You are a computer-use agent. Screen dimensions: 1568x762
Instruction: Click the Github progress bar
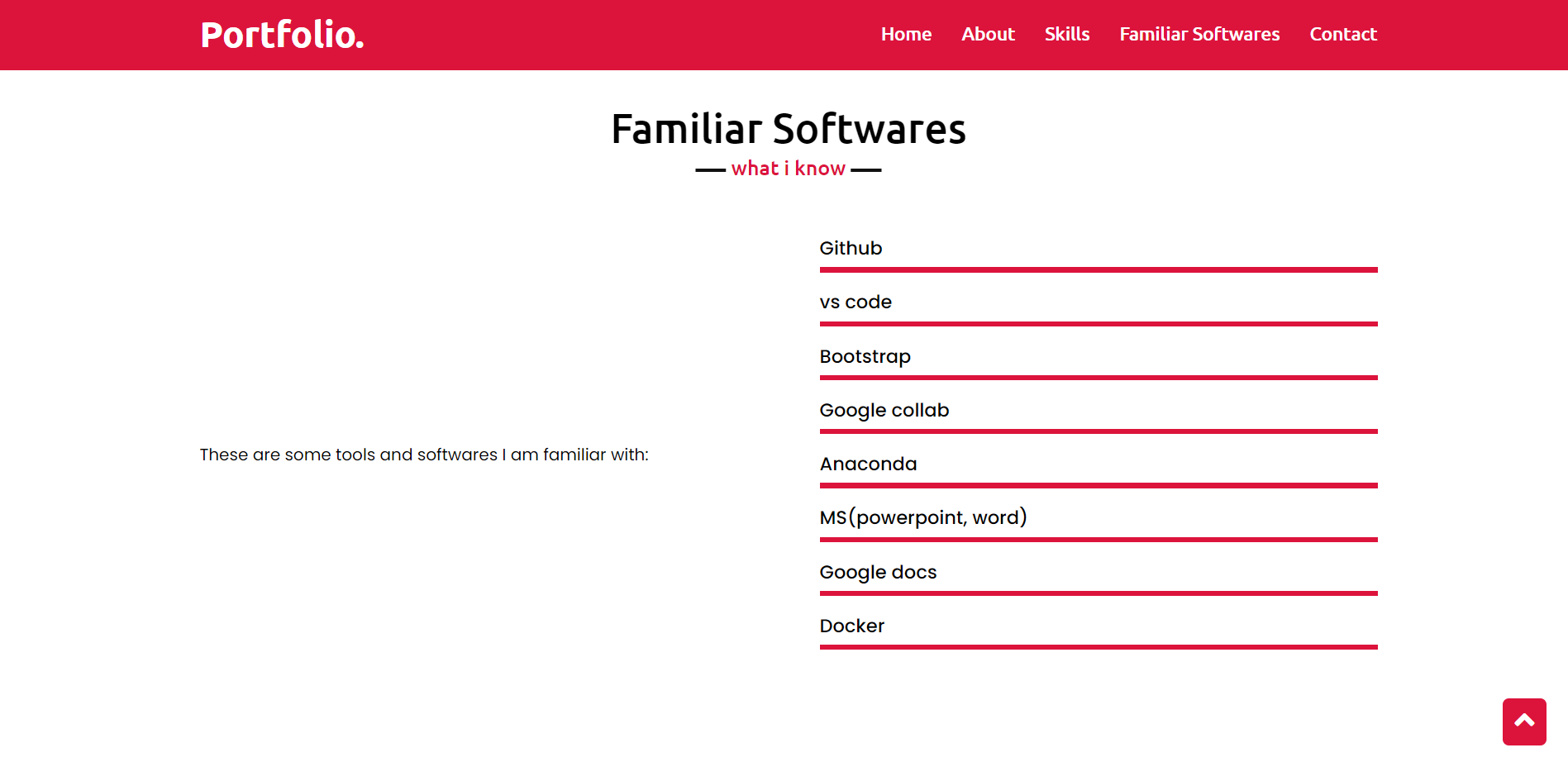coord(1099,270)
